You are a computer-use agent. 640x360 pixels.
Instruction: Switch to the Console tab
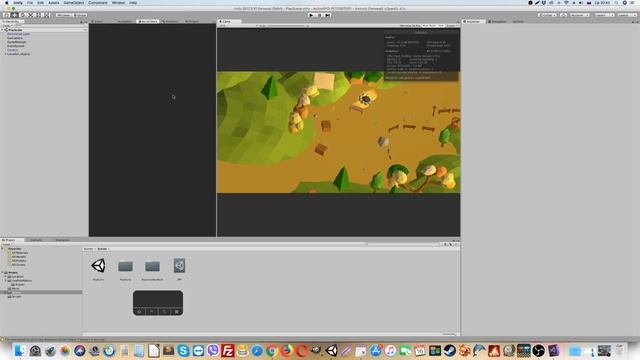[36, 240]
